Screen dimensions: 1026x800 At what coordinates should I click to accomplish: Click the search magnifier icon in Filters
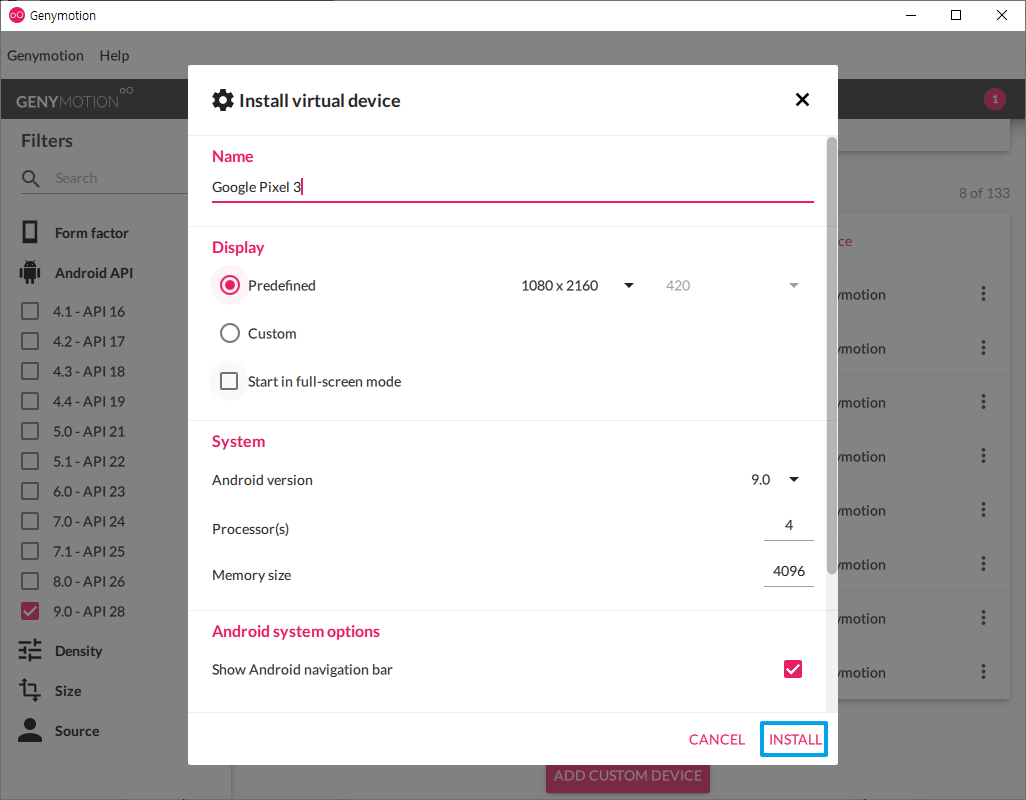pos(31,179)
